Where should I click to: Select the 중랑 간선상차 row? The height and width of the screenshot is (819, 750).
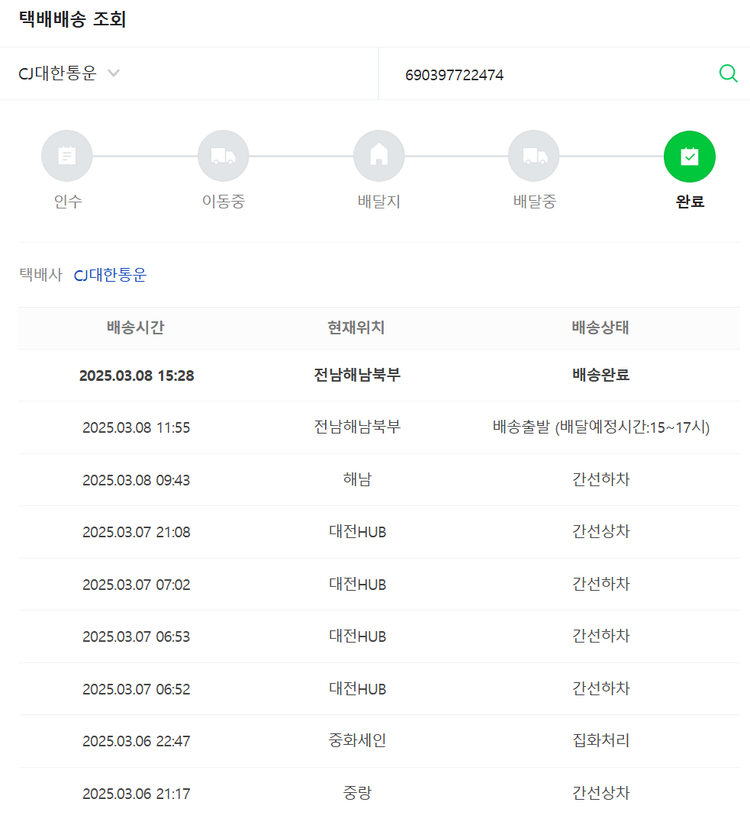coord(379,793)
